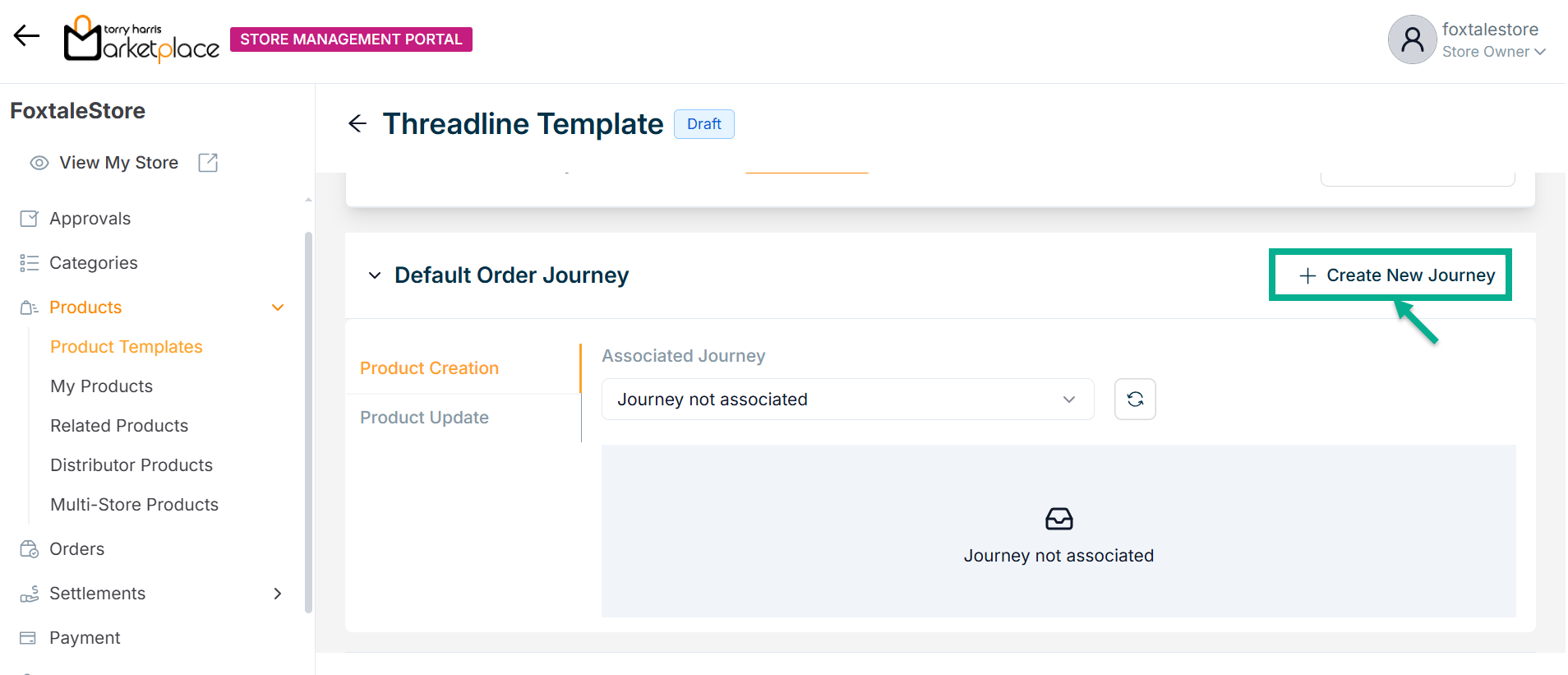
Task: Click the Orders sidebar icon
Action: (29, 549)
